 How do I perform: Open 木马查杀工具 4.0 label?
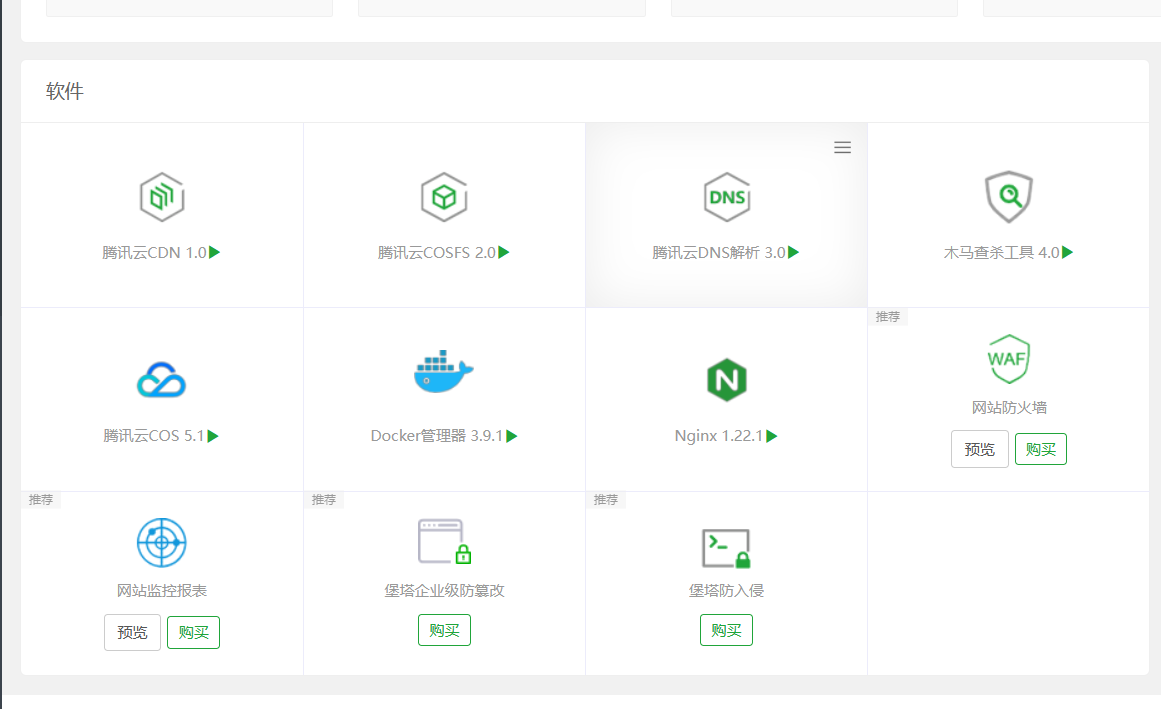click(x=1001, y=252)
